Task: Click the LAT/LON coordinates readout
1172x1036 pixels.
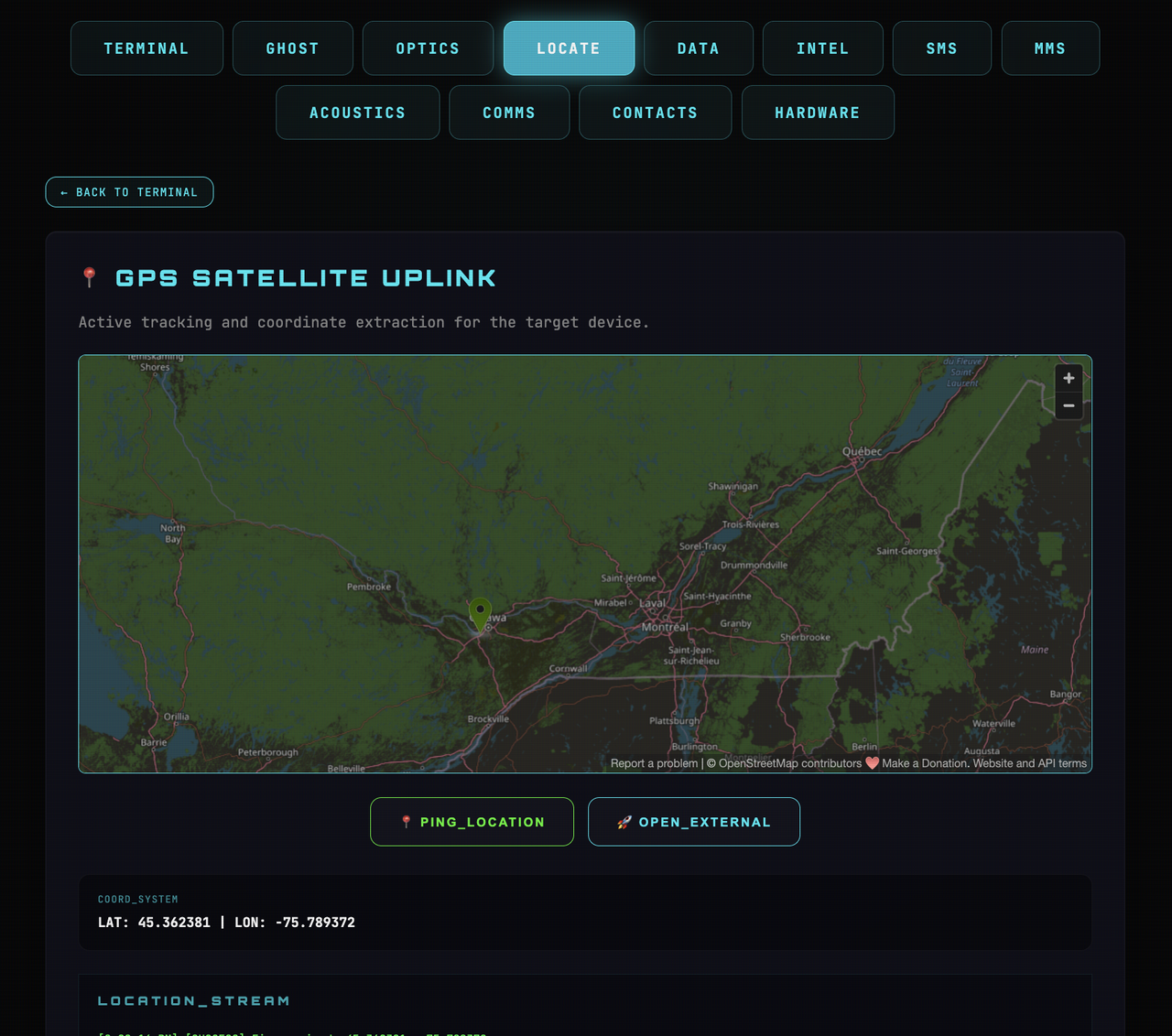Action: [226, 923]
